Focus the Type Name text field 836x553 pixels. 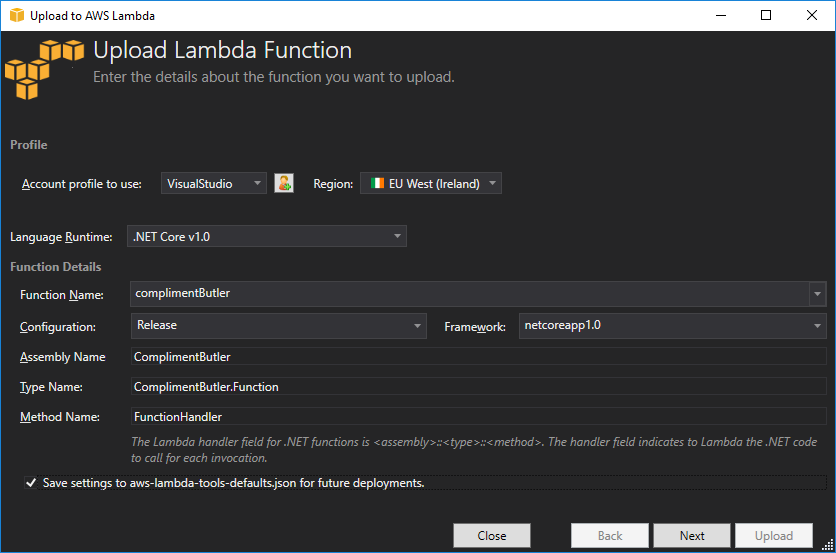(x=478, y=386)
